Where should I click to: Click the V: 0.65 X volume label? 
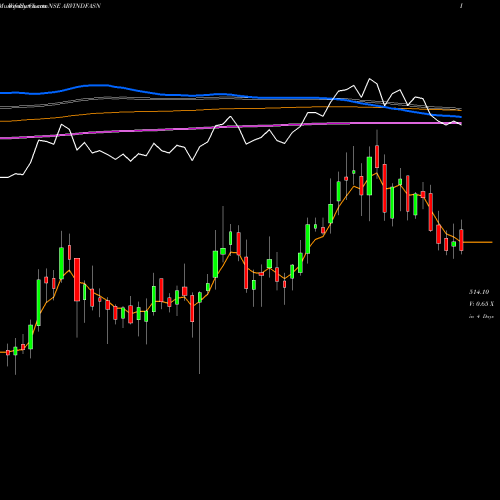point(481,304)
